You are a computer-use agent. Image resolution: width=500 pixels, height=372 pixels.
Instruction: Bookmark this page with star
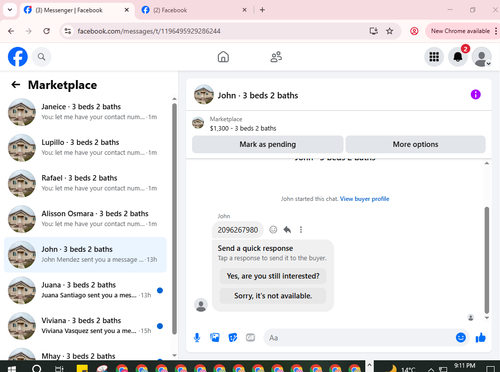[x=389, y=31]
